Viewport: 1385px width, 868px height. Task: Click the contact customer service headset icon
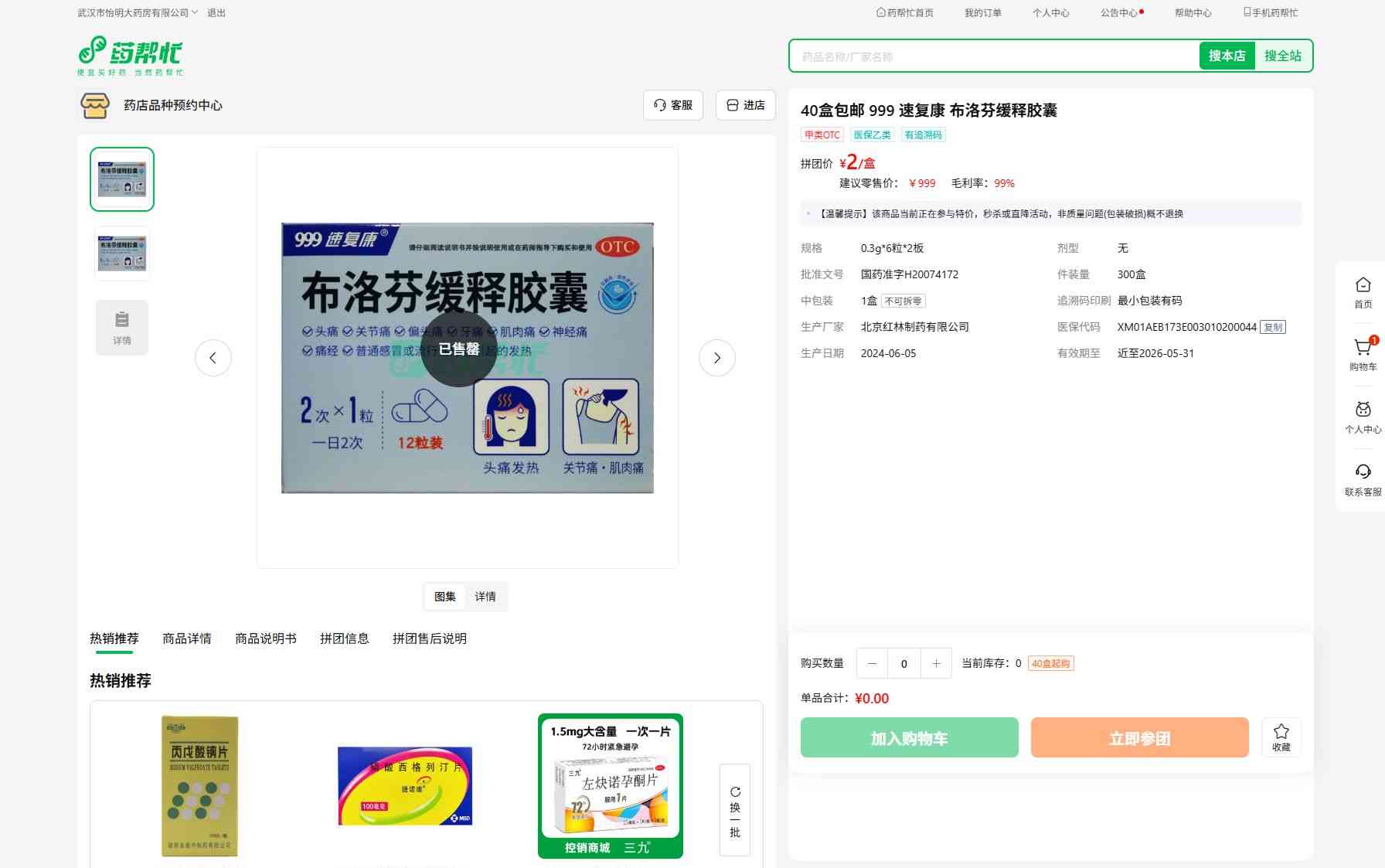coord(1363,472)
